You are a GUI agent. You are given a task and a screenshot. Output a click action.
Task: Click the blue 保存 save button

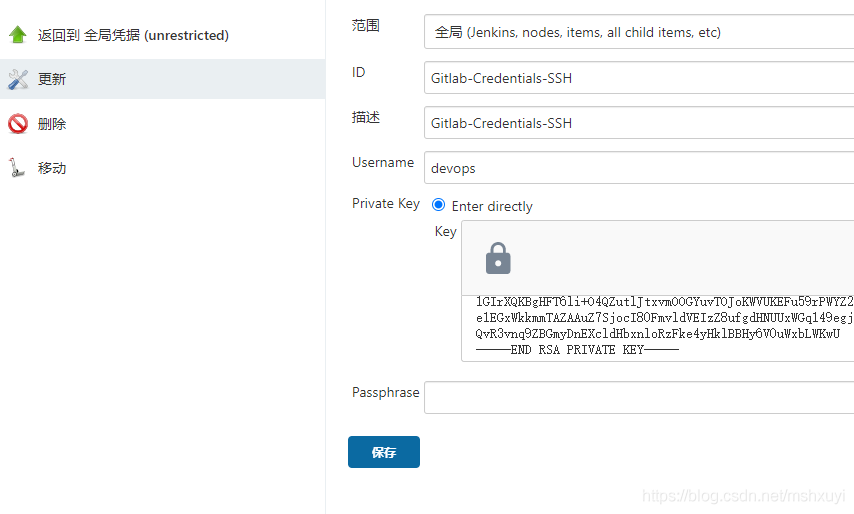click(384, 452)
